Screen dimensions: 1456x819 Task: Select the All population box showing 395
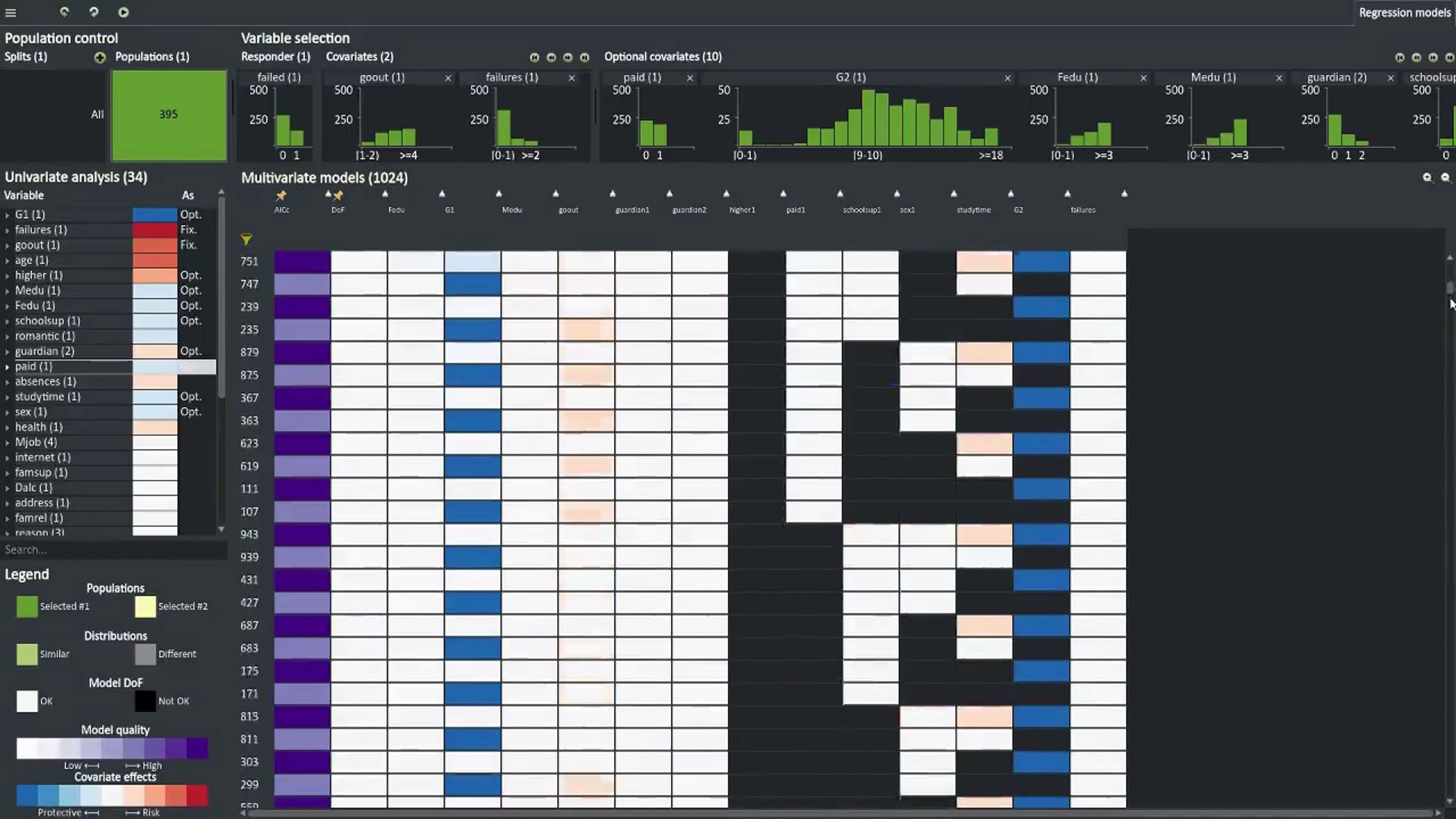pyautogui.click(x=169, y=115)
